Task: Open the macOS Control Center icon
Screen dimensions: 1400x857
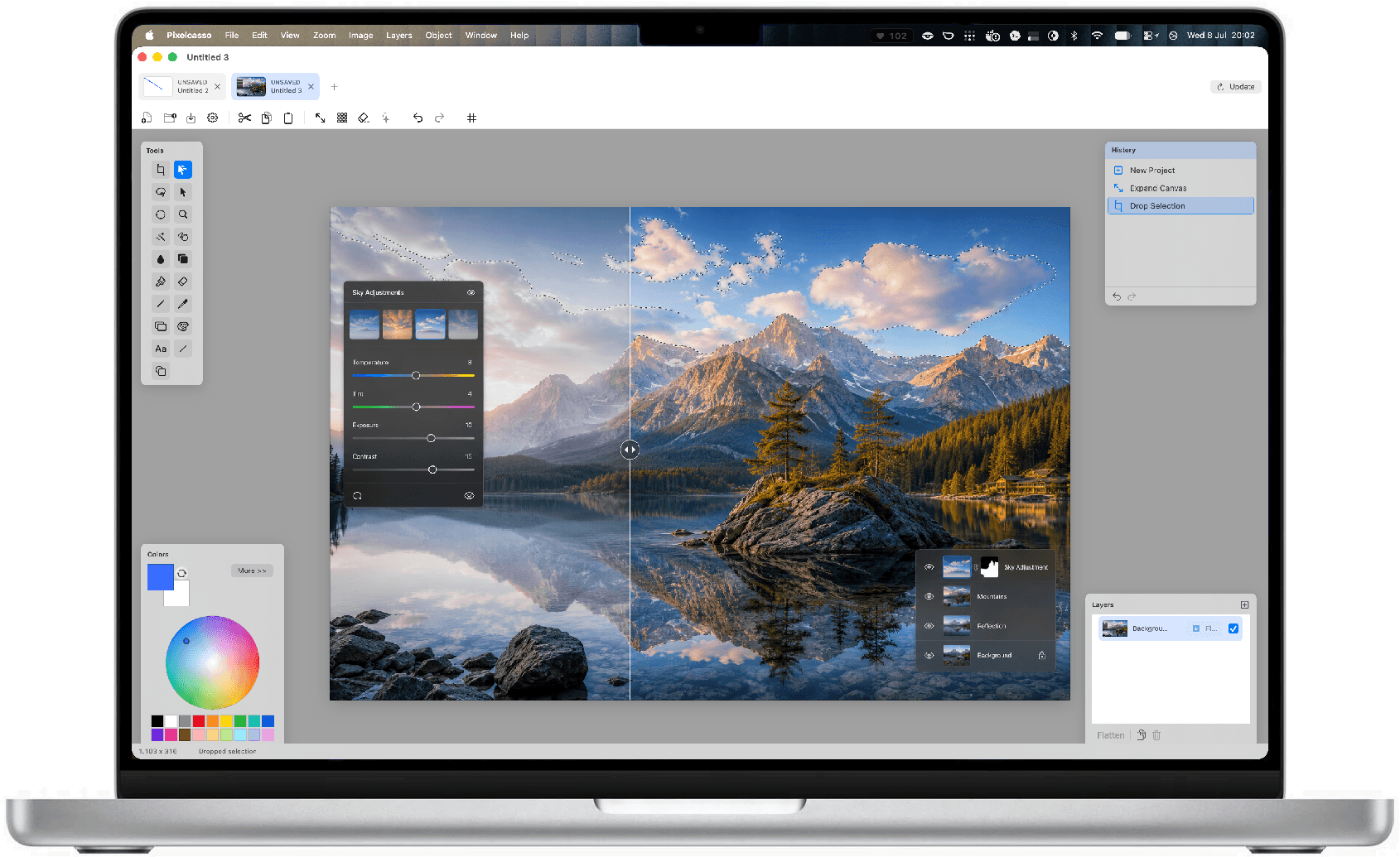Action: (1151, 36)
